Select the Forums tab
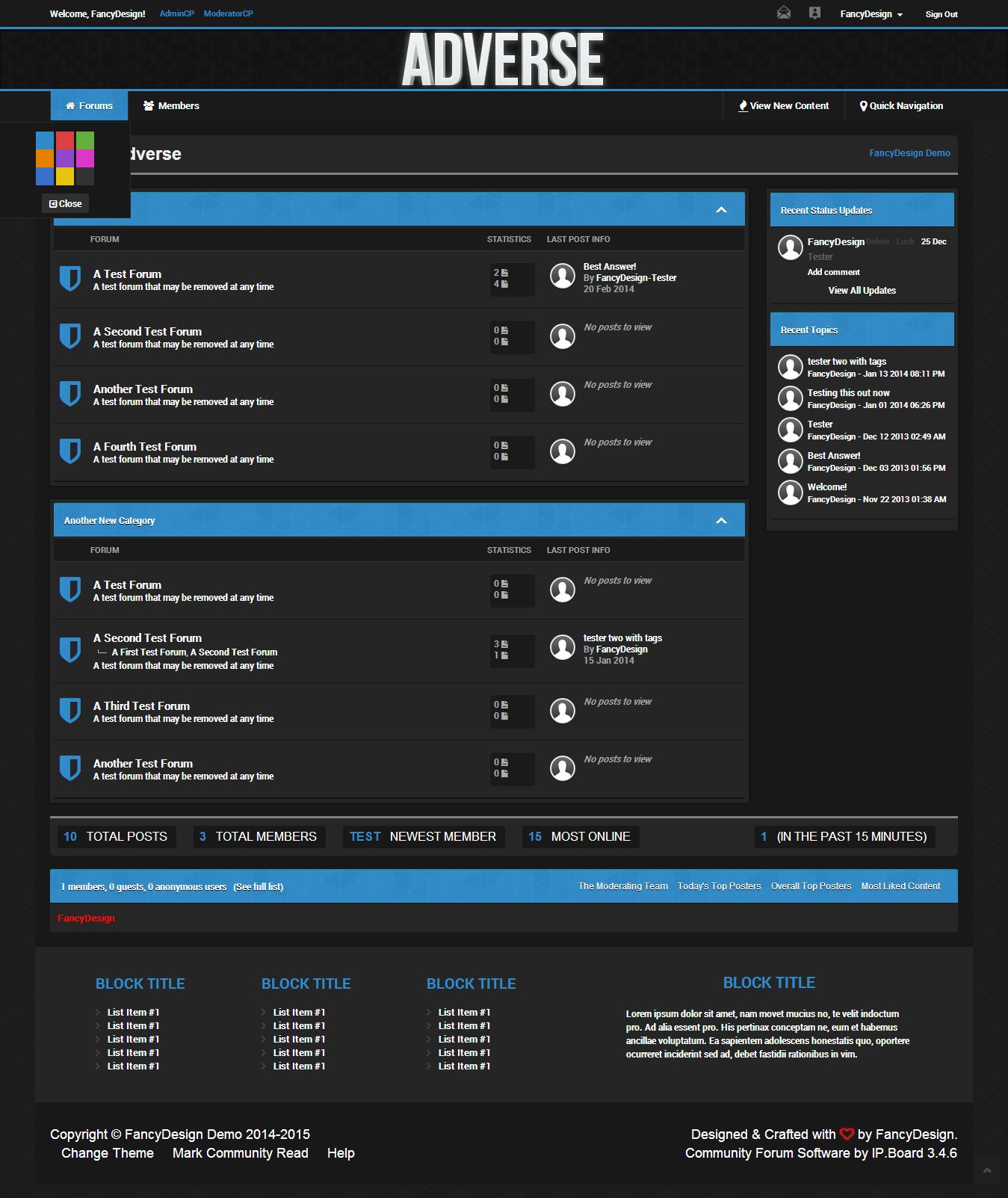This screenshot has height=1198, width=1008. pyautogui.click(x=89, y=106)
